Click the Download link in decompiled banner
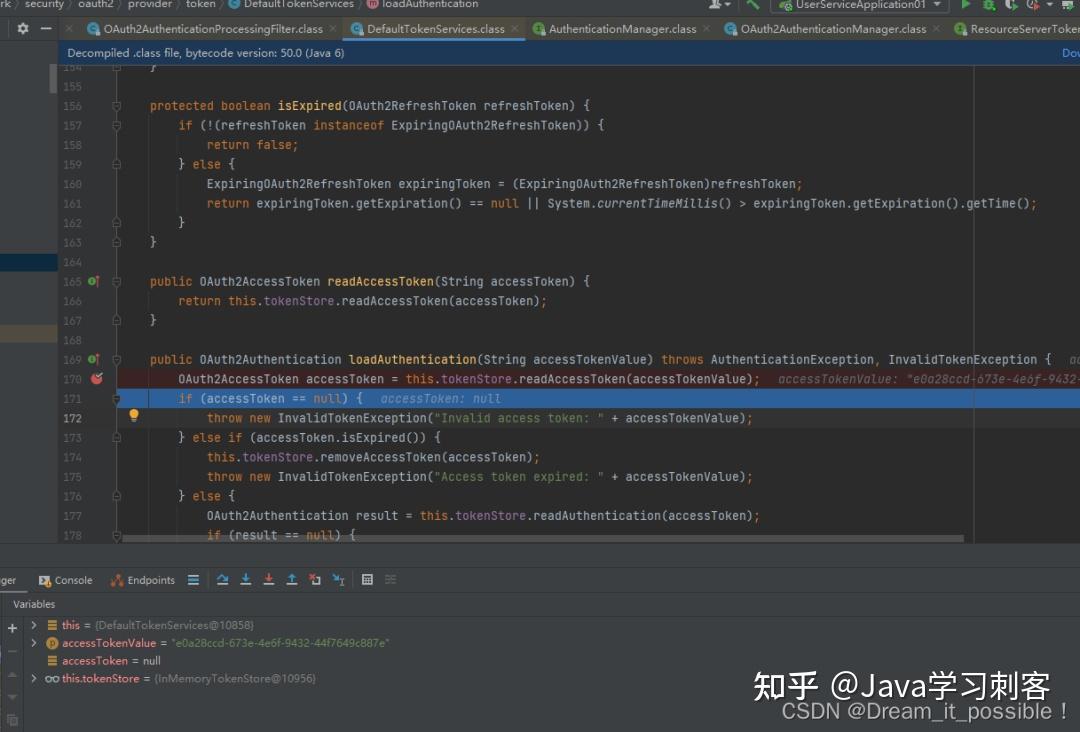This screenshot has height=732, width=1080. pyautogui.click(x=1071, y=52)
